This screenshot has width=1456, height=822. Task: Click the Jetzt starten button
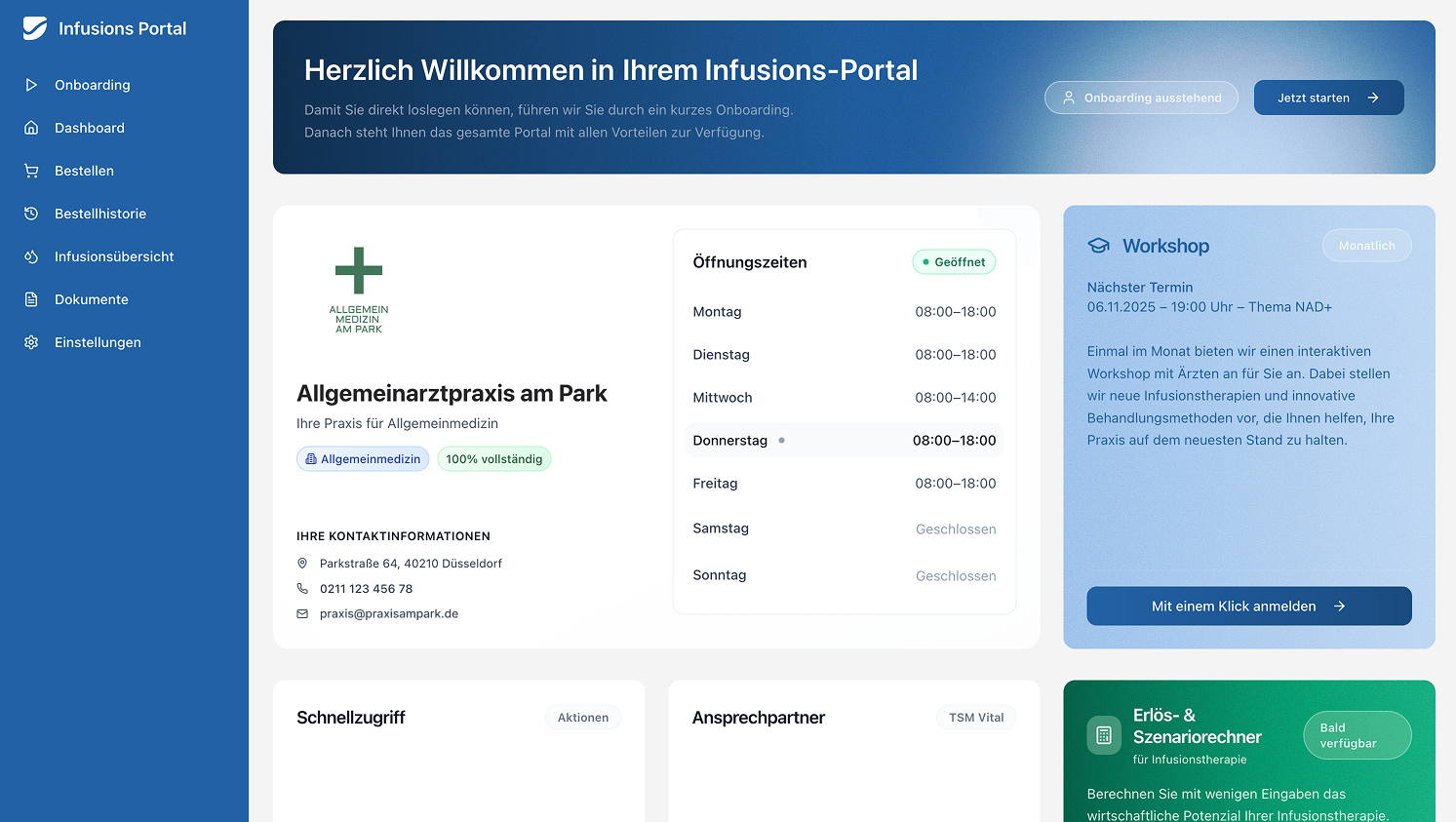(1328, 98)
